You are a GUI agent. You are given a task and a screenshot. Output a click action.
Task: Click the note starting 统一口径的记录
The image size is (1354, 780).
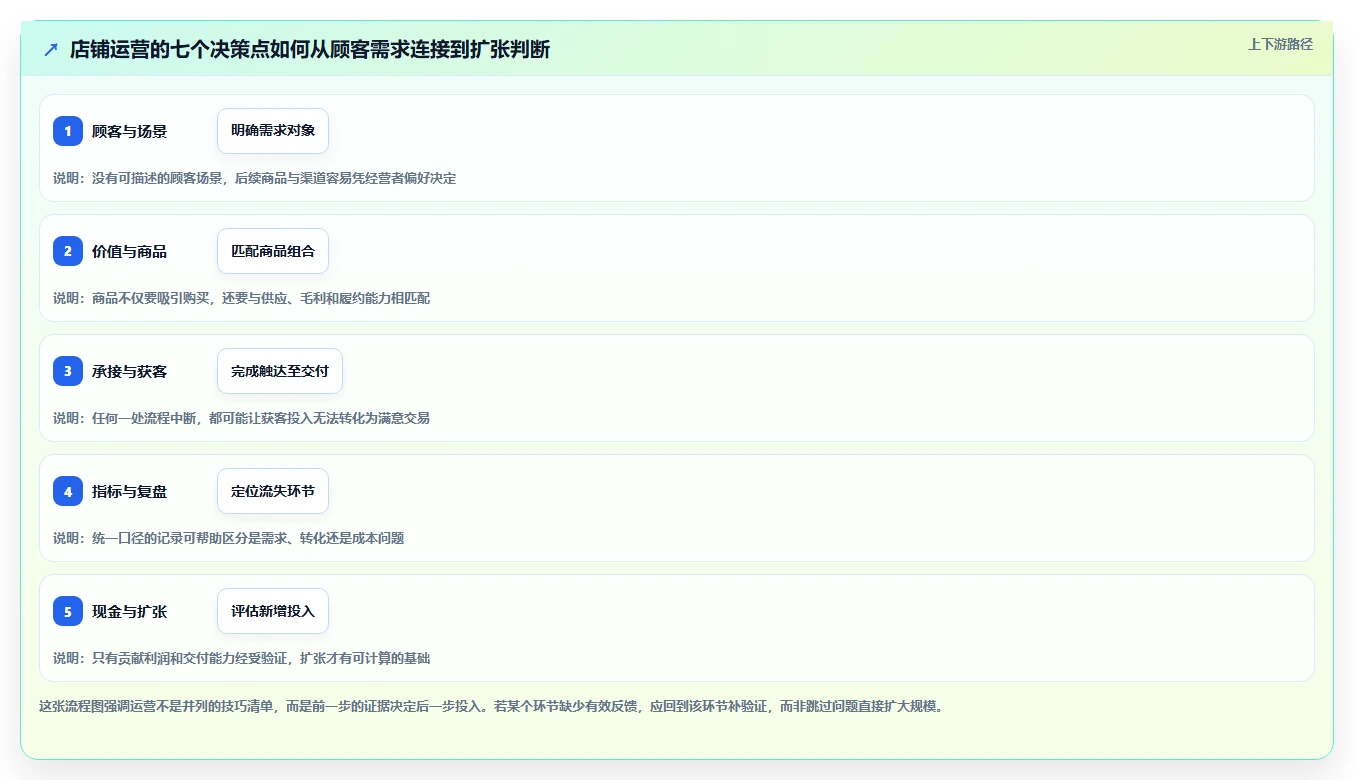point(229,538)
